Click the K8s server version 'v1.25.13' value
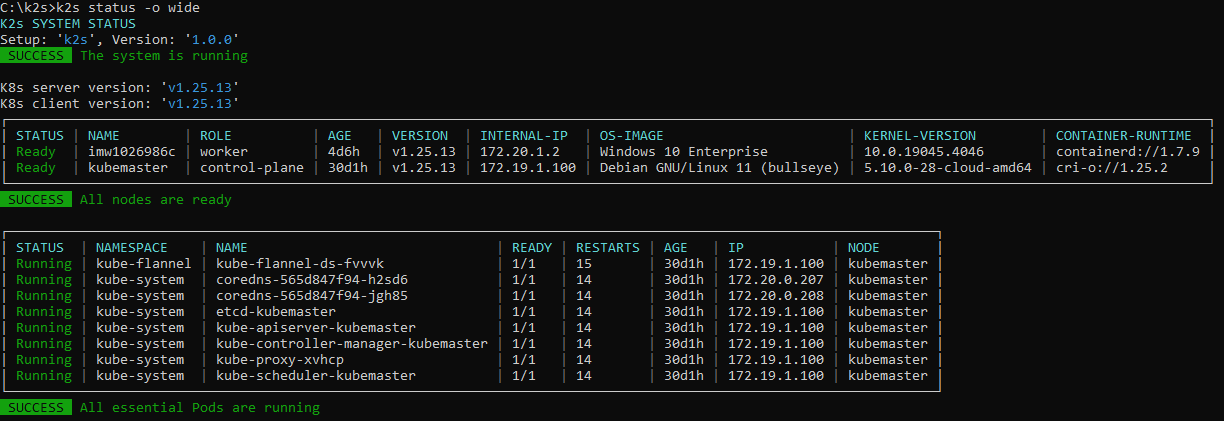Screen dimensions: 1224x421 [200, 88]
